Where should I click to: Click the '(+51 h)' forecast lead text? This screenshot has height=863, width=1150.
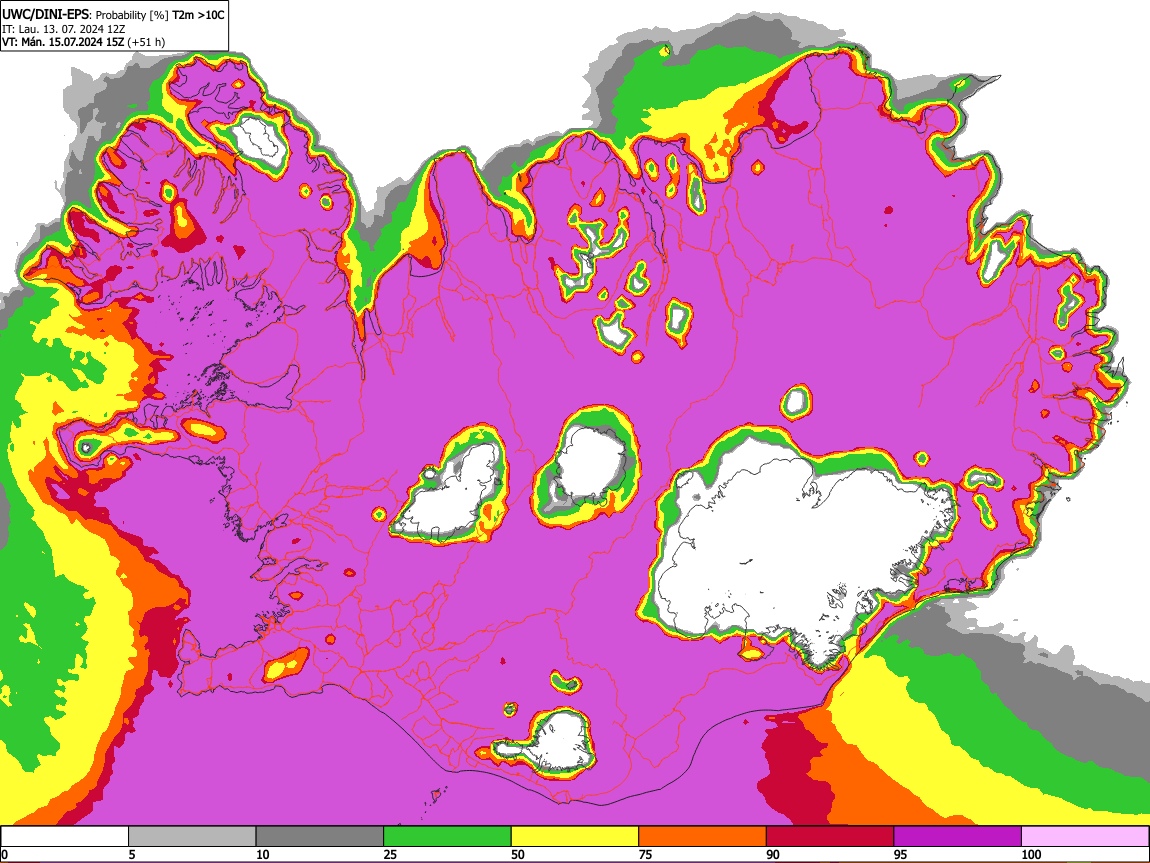pyautogui.click(x=147, y=42)
